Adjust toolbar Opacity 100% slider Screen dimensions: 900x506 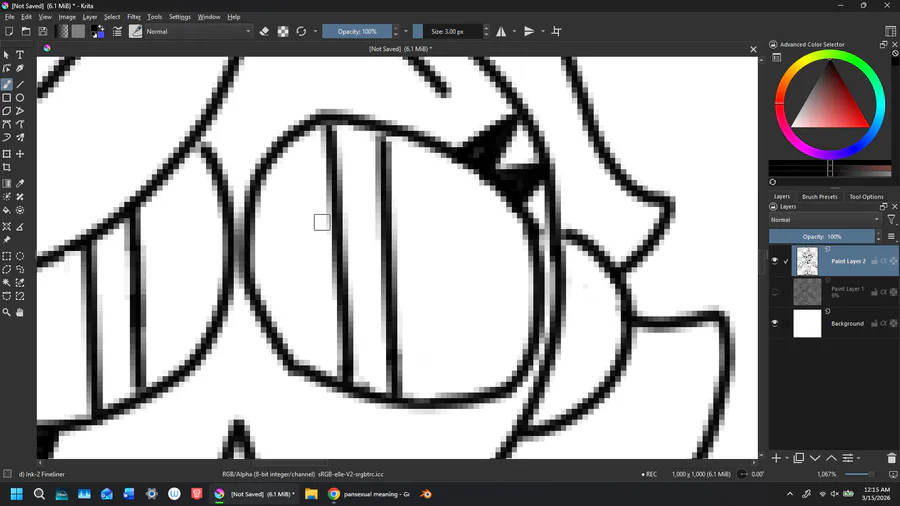click(357, 32)
